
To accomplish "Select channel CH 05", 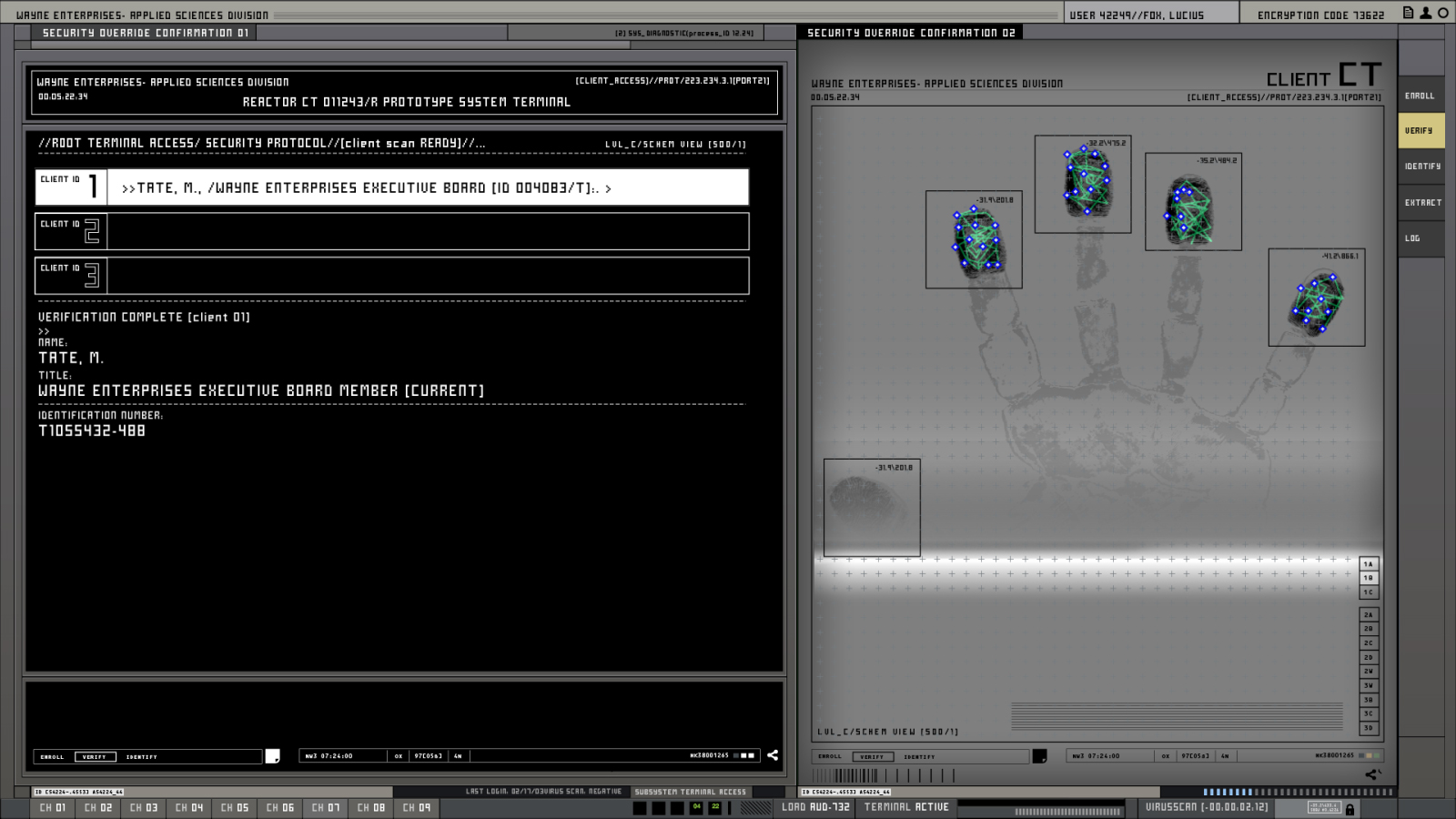I will coord(235,808).
